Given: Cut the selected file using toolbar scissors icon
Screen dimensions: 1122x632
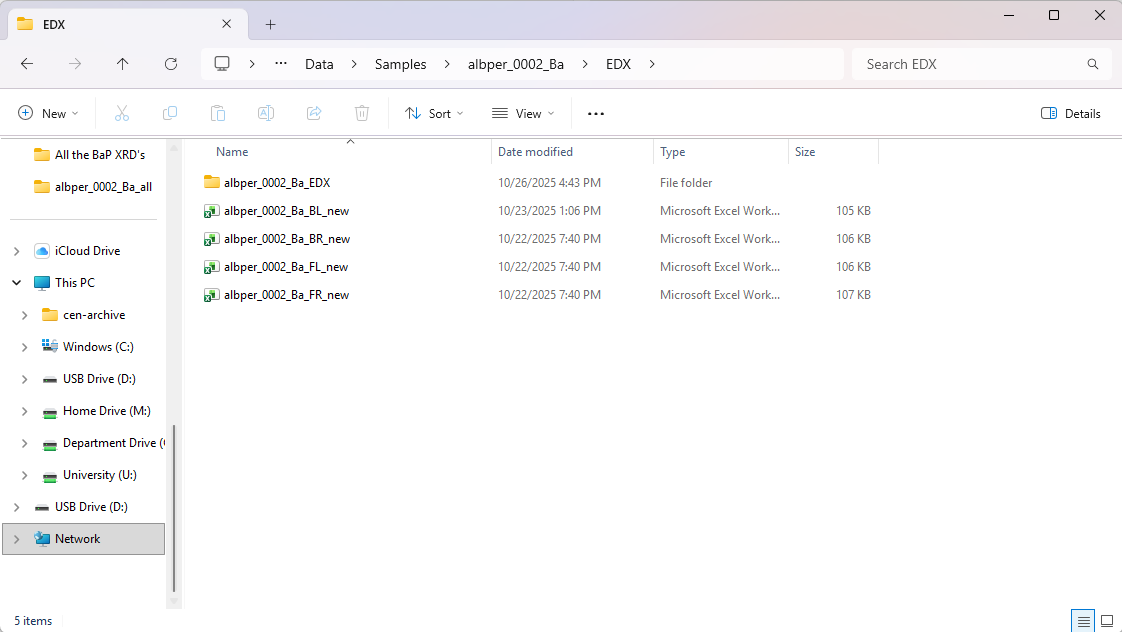Looking at the screenshot, I should pos(121,113).
